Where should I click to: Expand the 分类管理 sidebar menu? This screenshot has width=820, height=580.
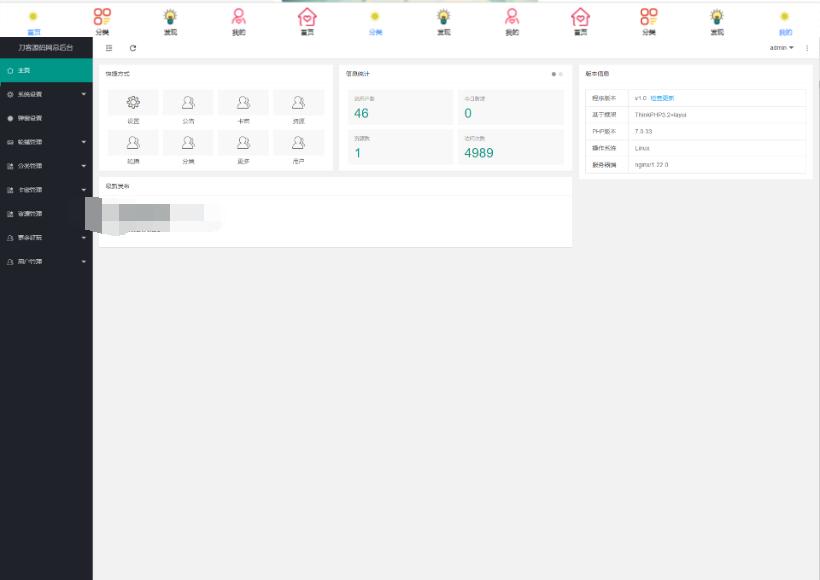(x=46, y=166)
